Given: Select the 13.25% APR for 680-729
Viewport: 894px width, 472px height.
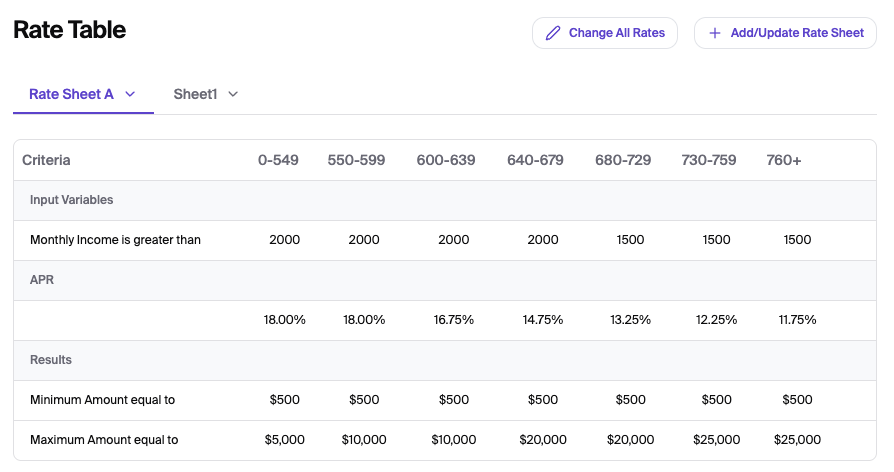Looking at the screenshot, I should [630, 320].
